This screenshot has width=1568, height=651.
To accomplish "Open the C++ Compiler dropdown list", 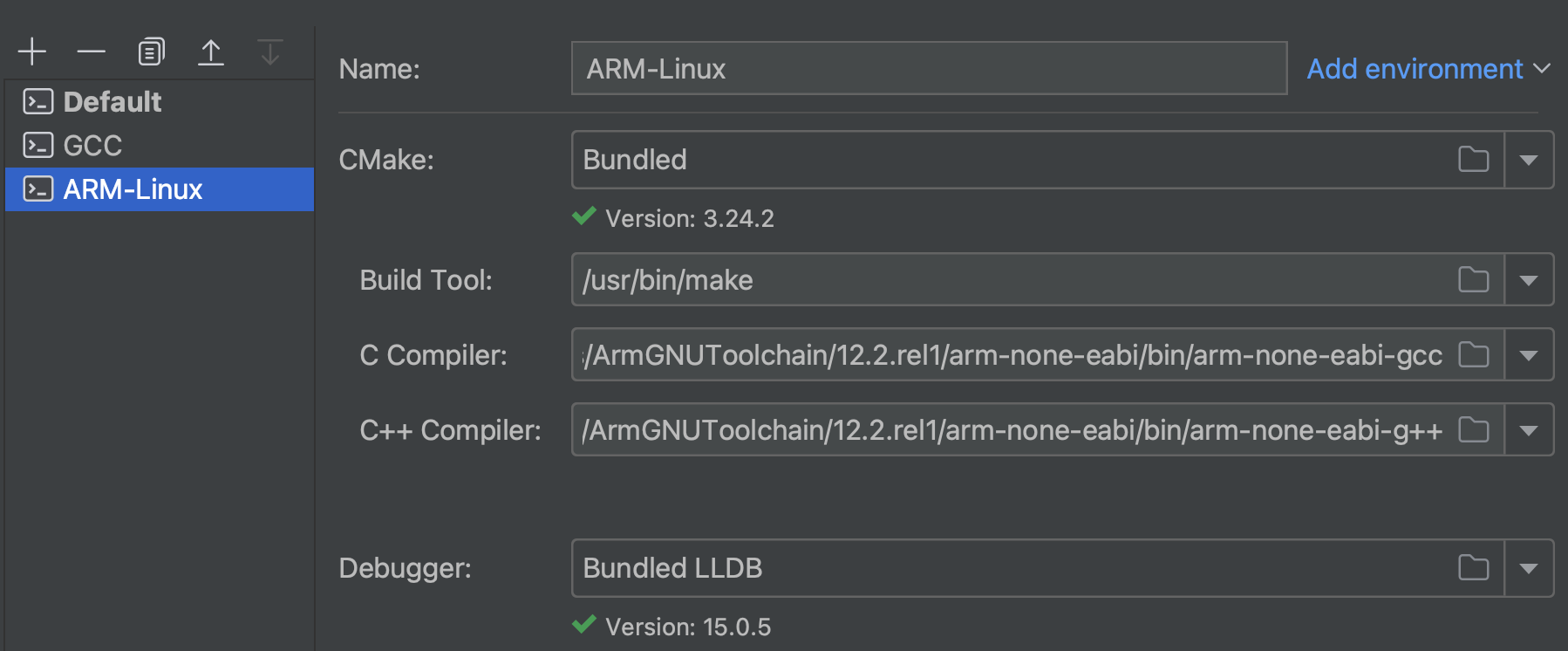I will coord(1528,430).
